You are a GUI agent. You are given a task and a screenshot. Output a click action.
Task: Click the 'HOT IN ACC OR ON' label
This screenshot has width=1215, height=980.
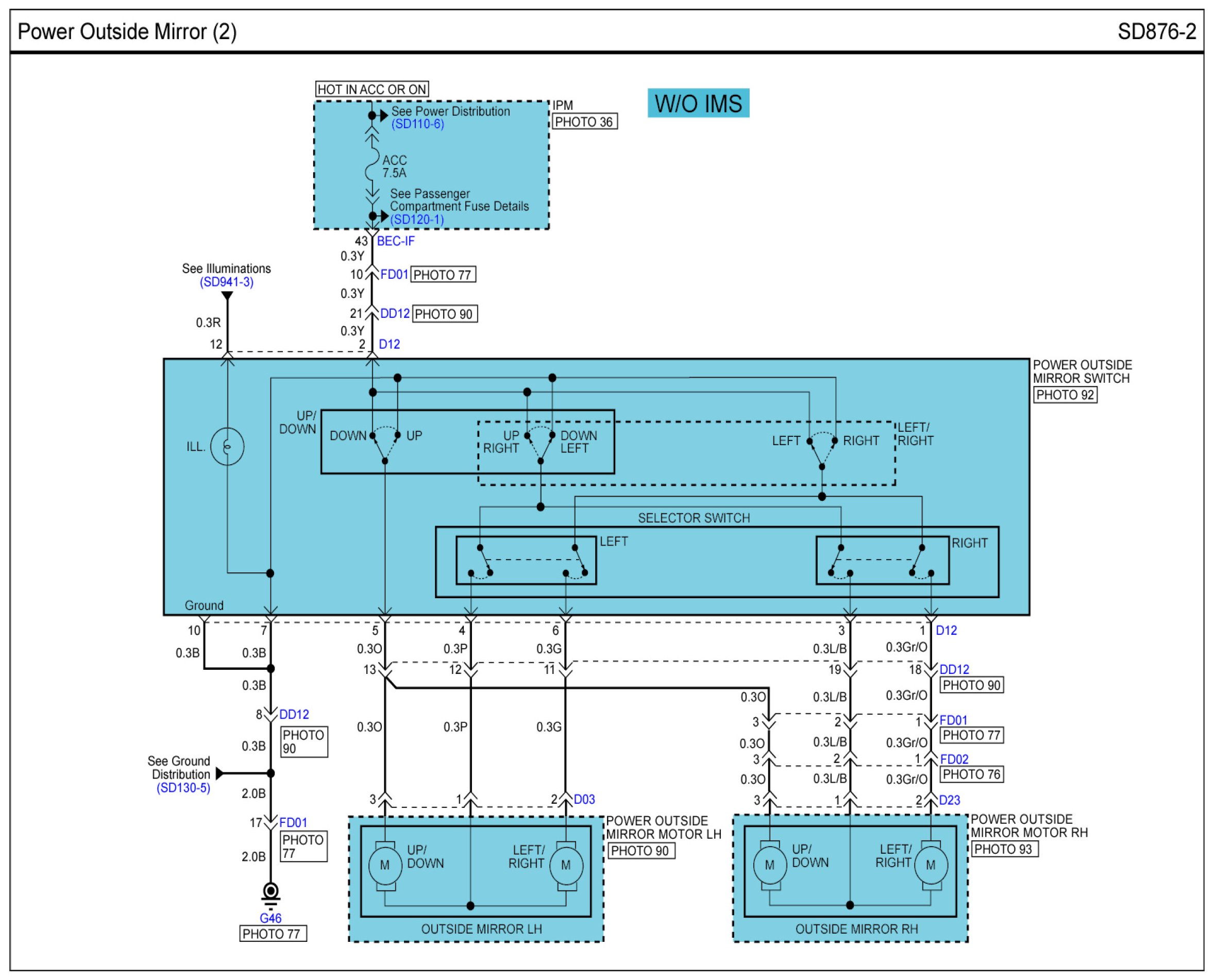click(x=372, y=89)
